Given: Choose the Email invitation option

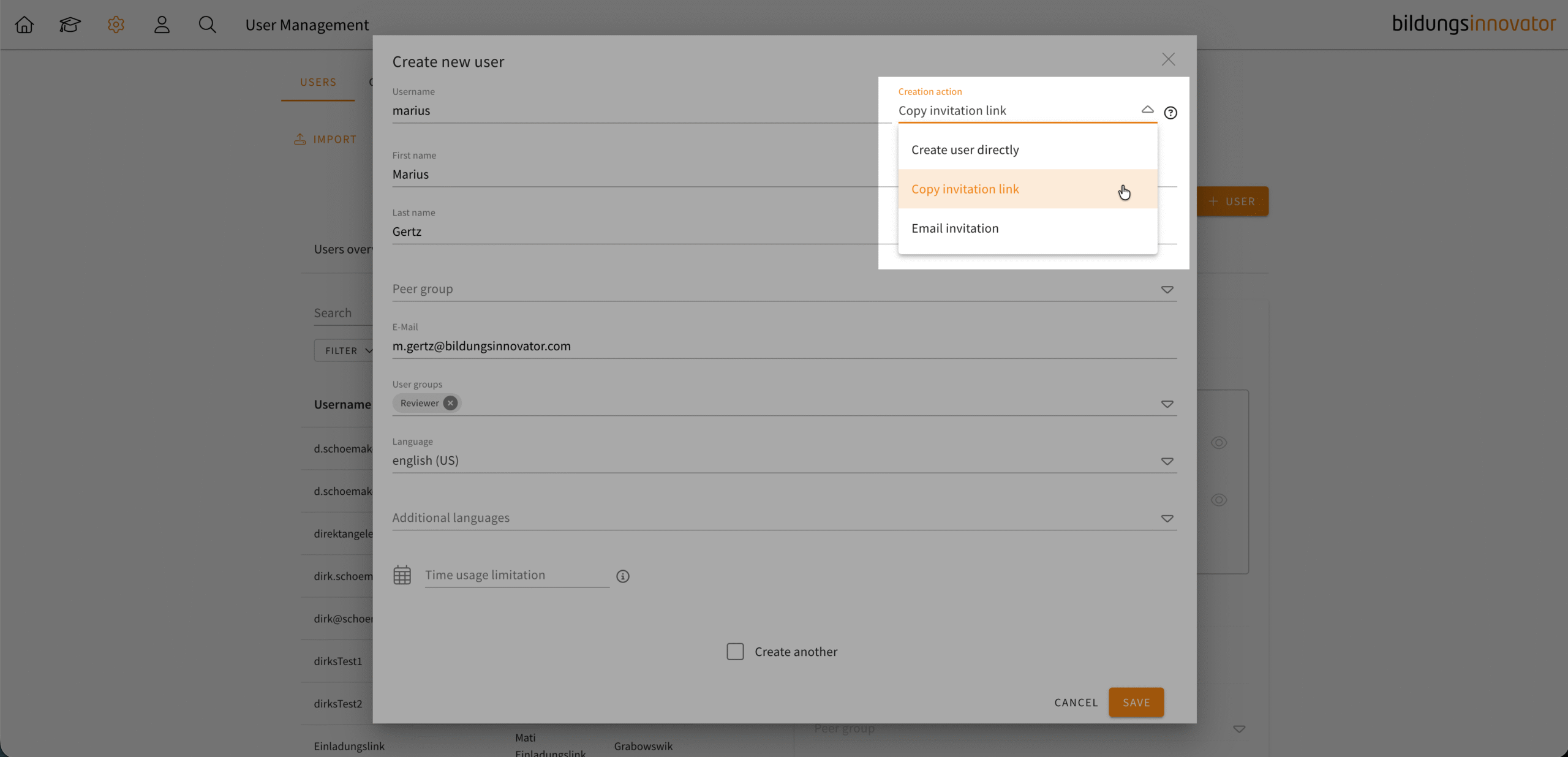Looking at the screenshot, I should [955, 228].
